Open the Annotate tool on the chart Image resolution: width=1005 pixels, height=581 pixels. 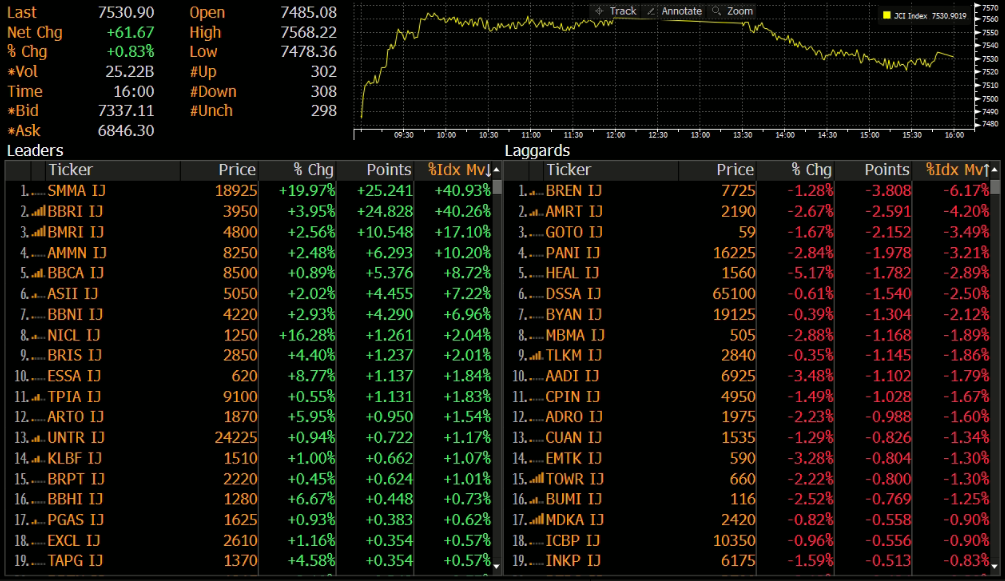coord(674,11)
